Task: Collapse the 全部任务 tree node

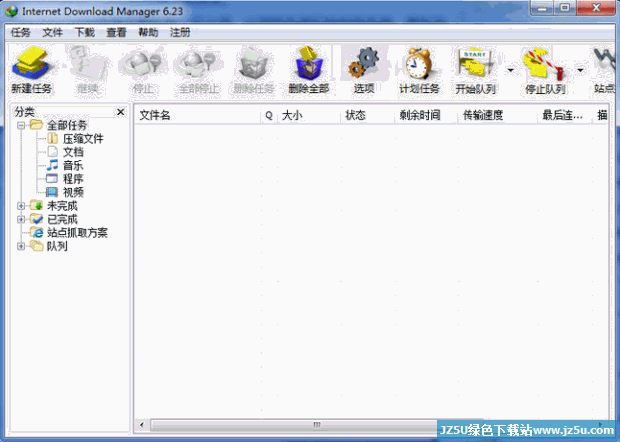Action: [21, 125]
